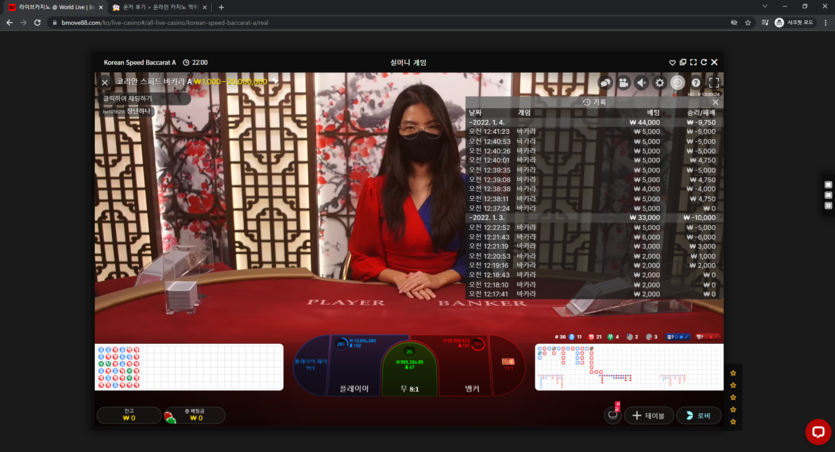The height and width of the screenshot is (452, 835).
Task: Click the tip chip icon beside 테이블
Action: 613,415
